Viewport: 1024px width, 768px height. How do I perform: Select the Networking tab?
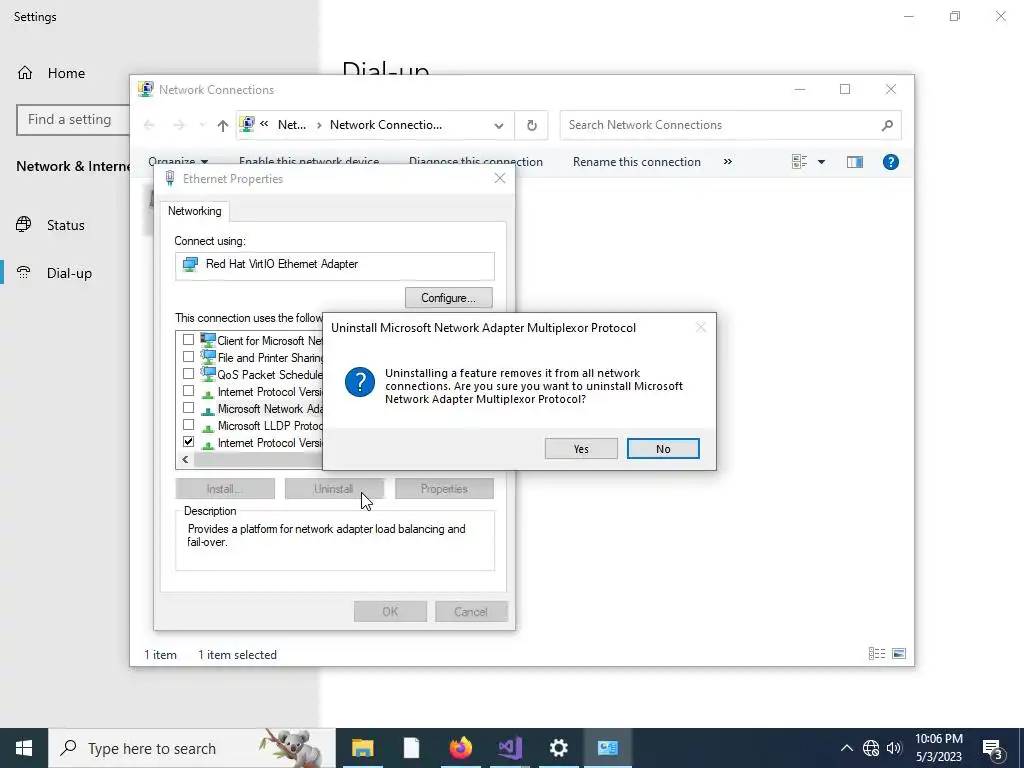[195, 211]
